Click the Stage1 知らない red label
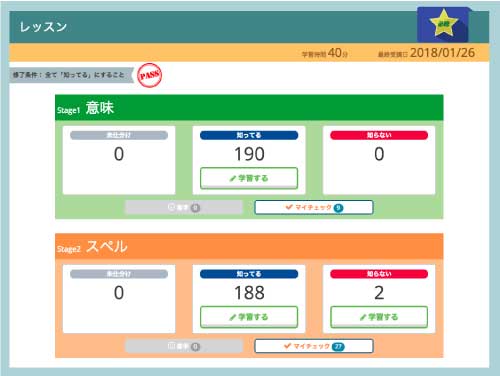This screenshot has width=500, height=376. pyautogui.click(x=379, y=135)
